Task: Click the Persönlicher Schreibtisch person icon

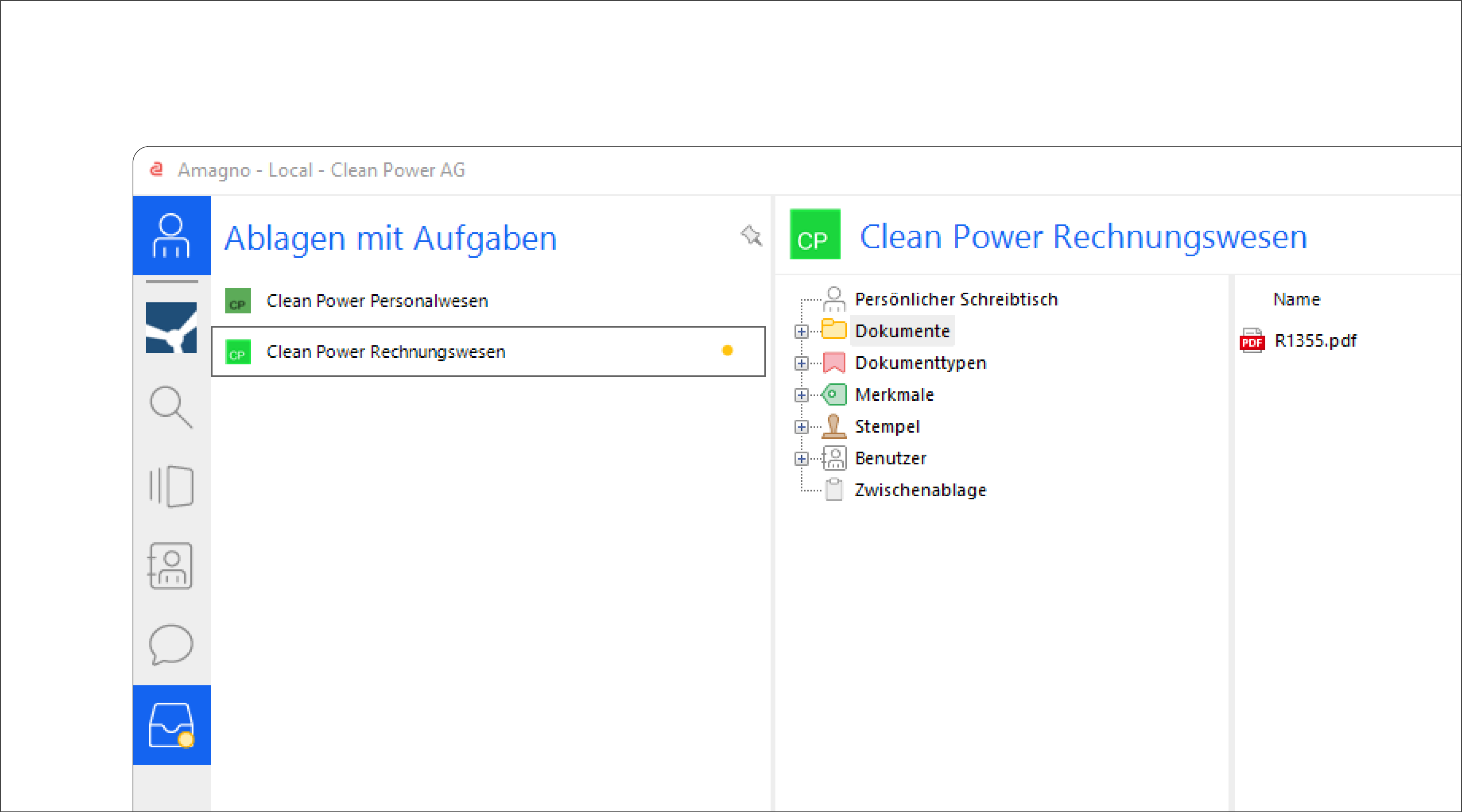Action: [834, 299]
